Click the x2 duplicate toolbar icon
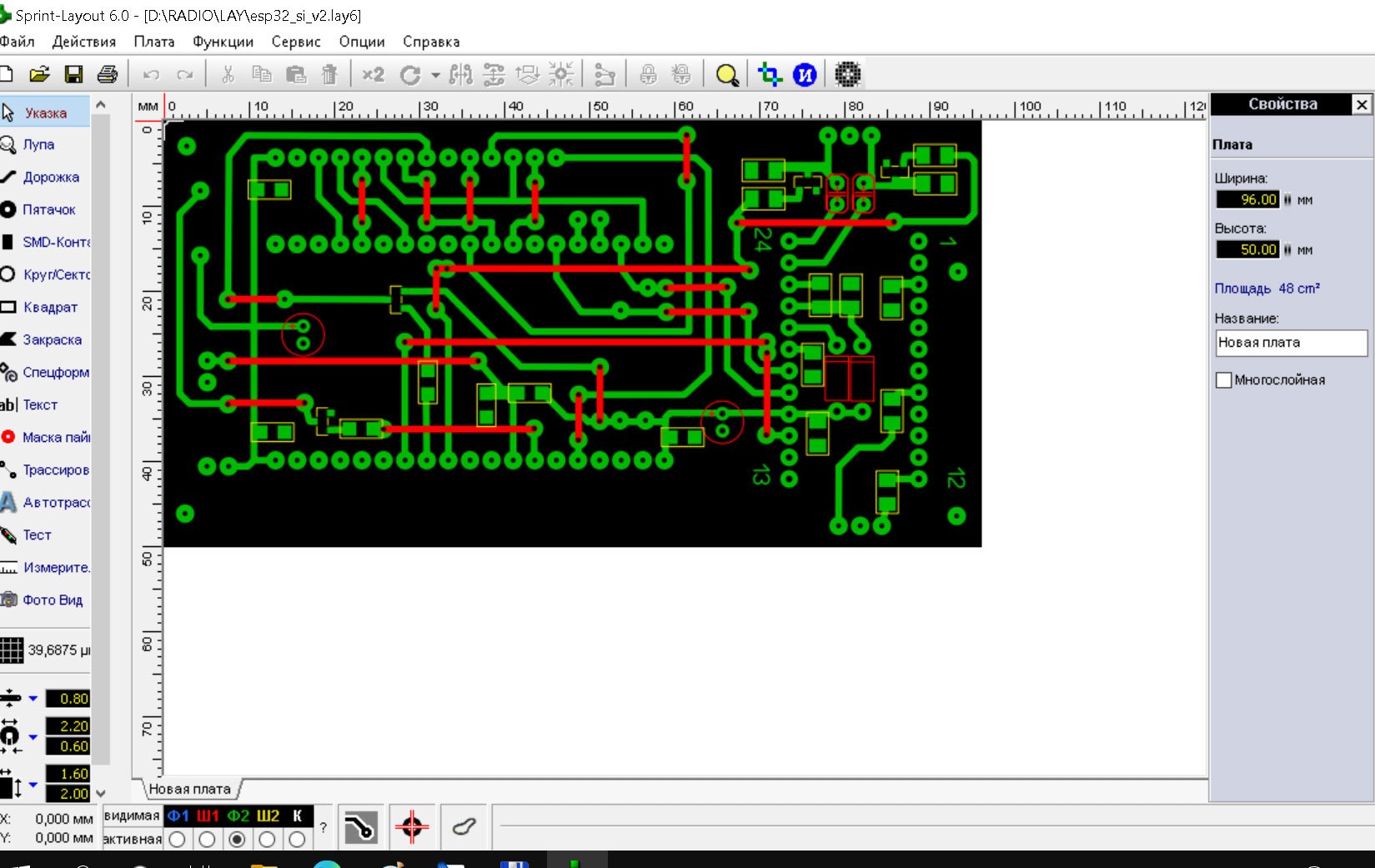The height and width of the screenshot is (868, 1375). (x=373, y=75)
